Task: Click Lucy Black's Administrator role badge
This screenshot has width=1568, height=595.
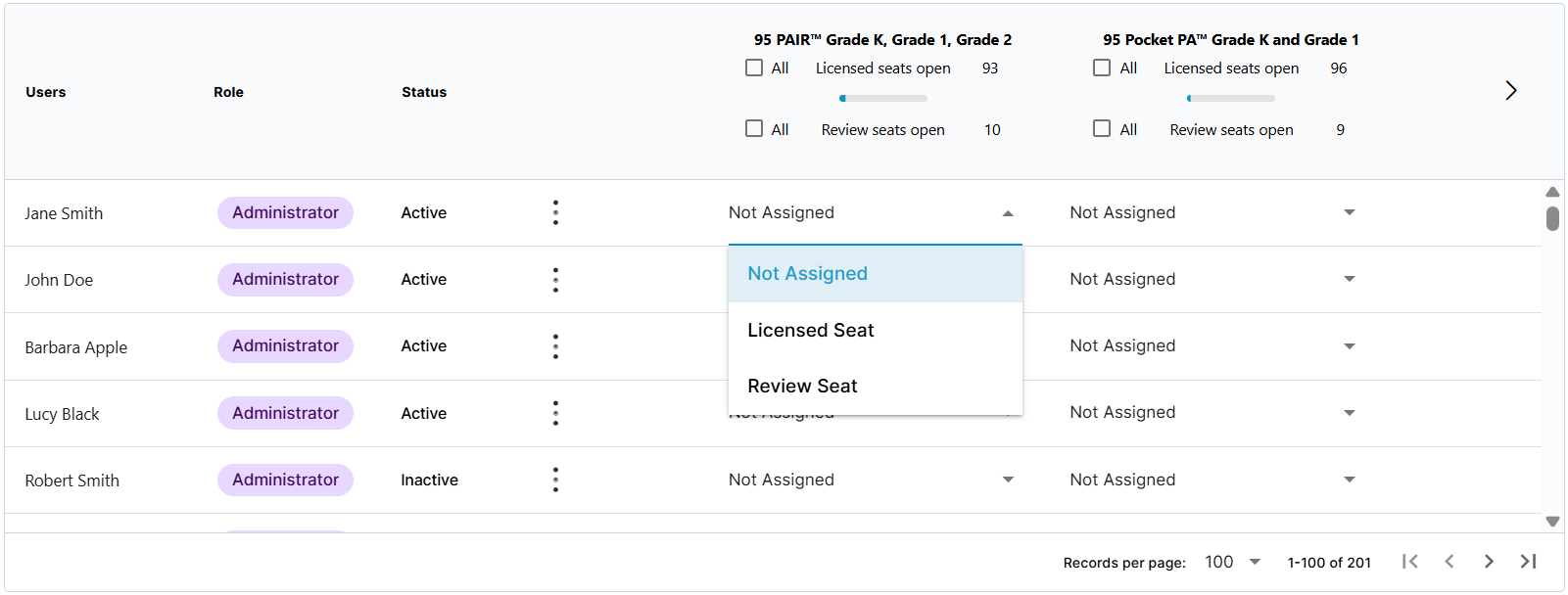Action: [x=285, y=413]
